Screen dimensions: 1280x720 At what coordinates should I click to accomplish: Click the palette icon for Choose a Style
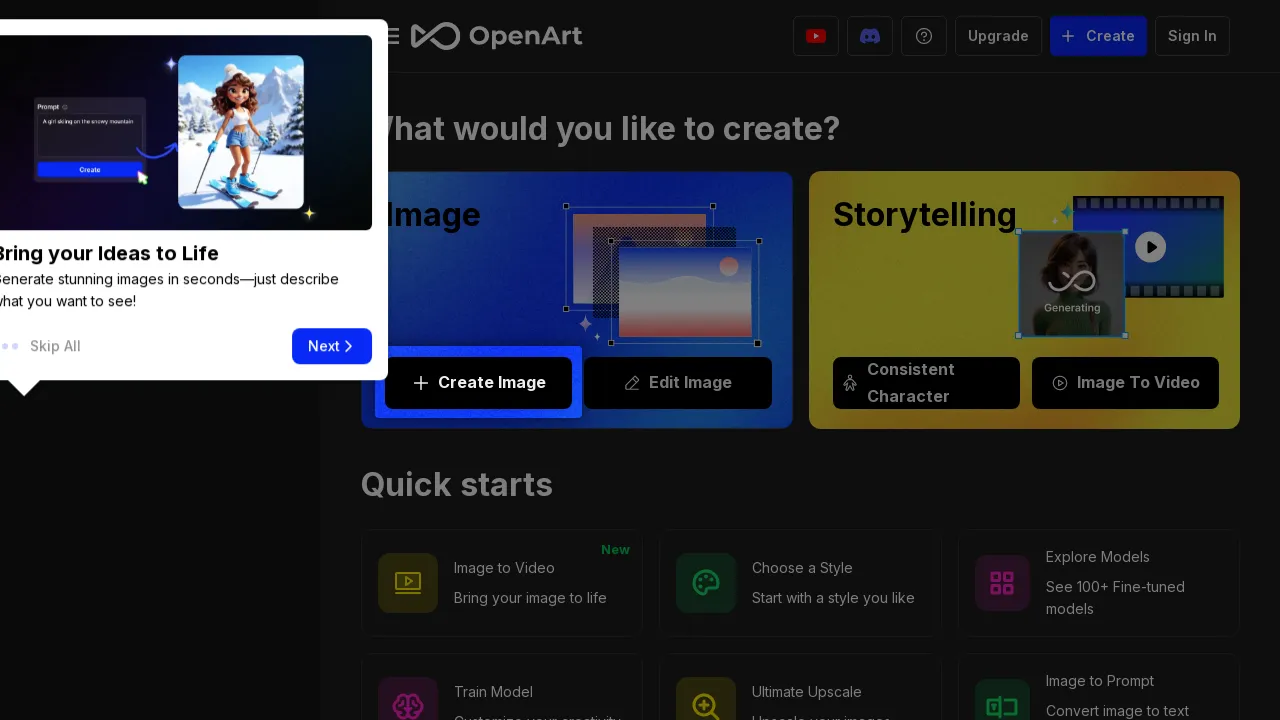[706, 583]
